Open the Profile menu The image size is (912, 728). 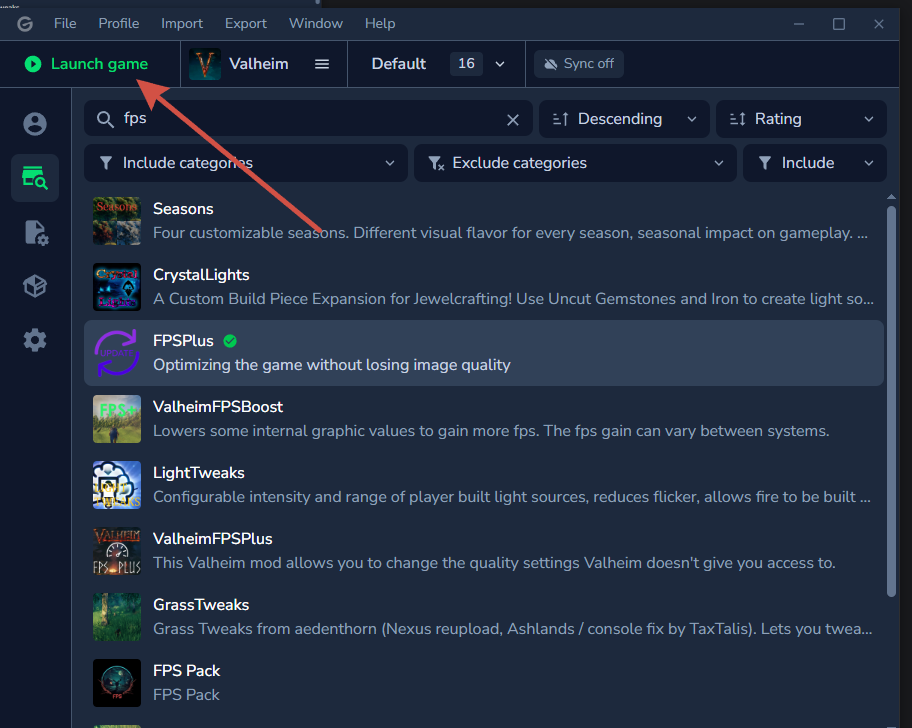click(119, 24)
